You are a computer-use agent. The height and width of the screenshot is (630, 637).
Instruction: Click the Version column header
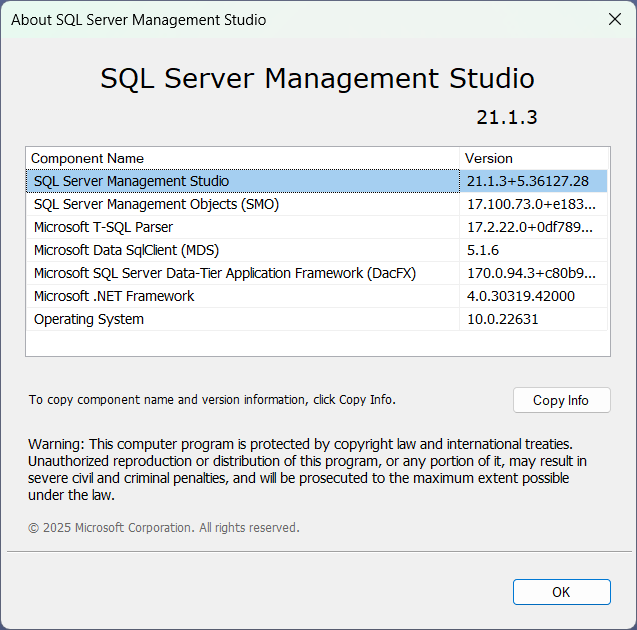534,158
